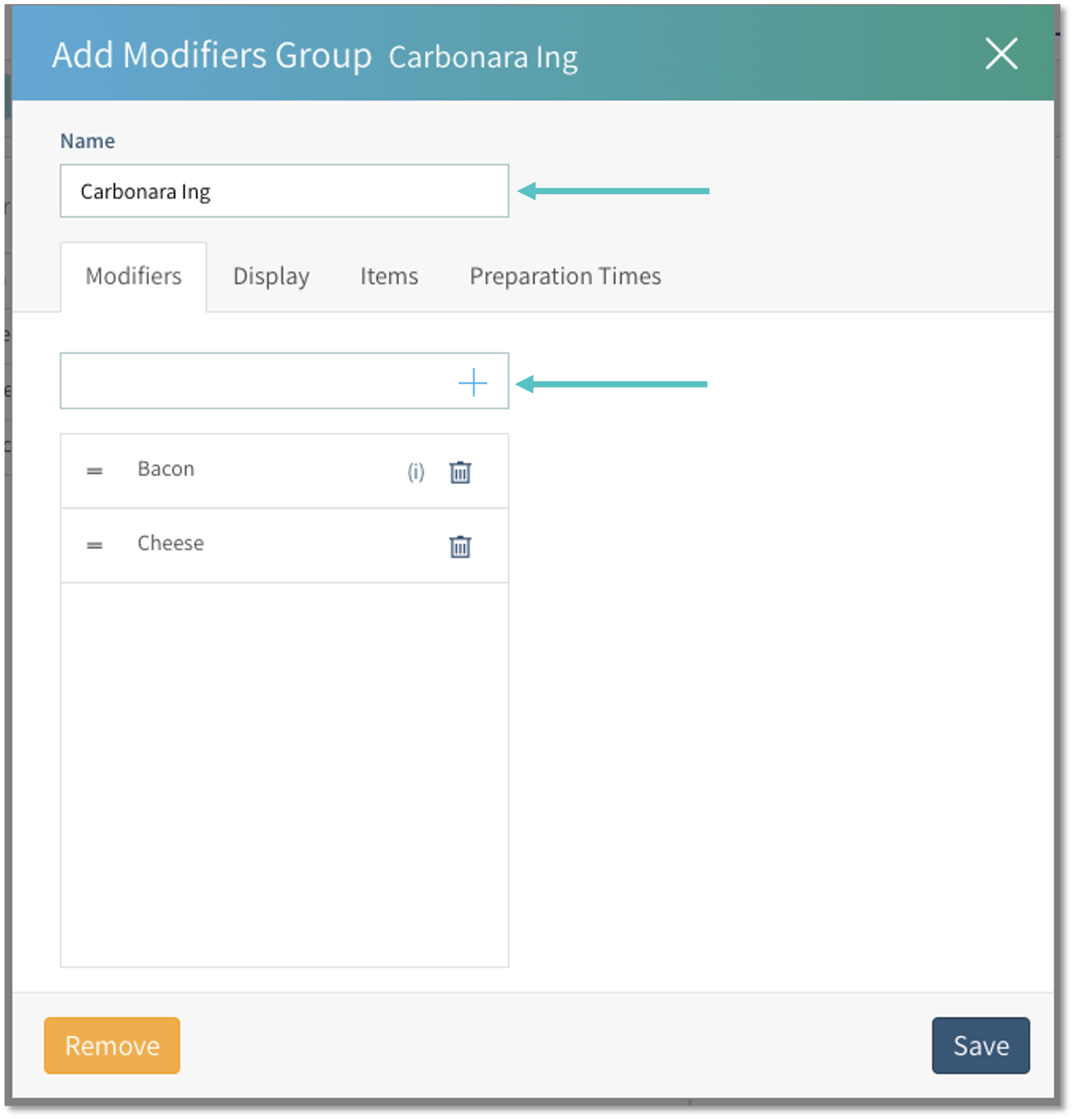This screenshot has width=1075, height=1120.
Task: Delete the Cheese modifier with trash icon
Action: (x=460, y=546)
